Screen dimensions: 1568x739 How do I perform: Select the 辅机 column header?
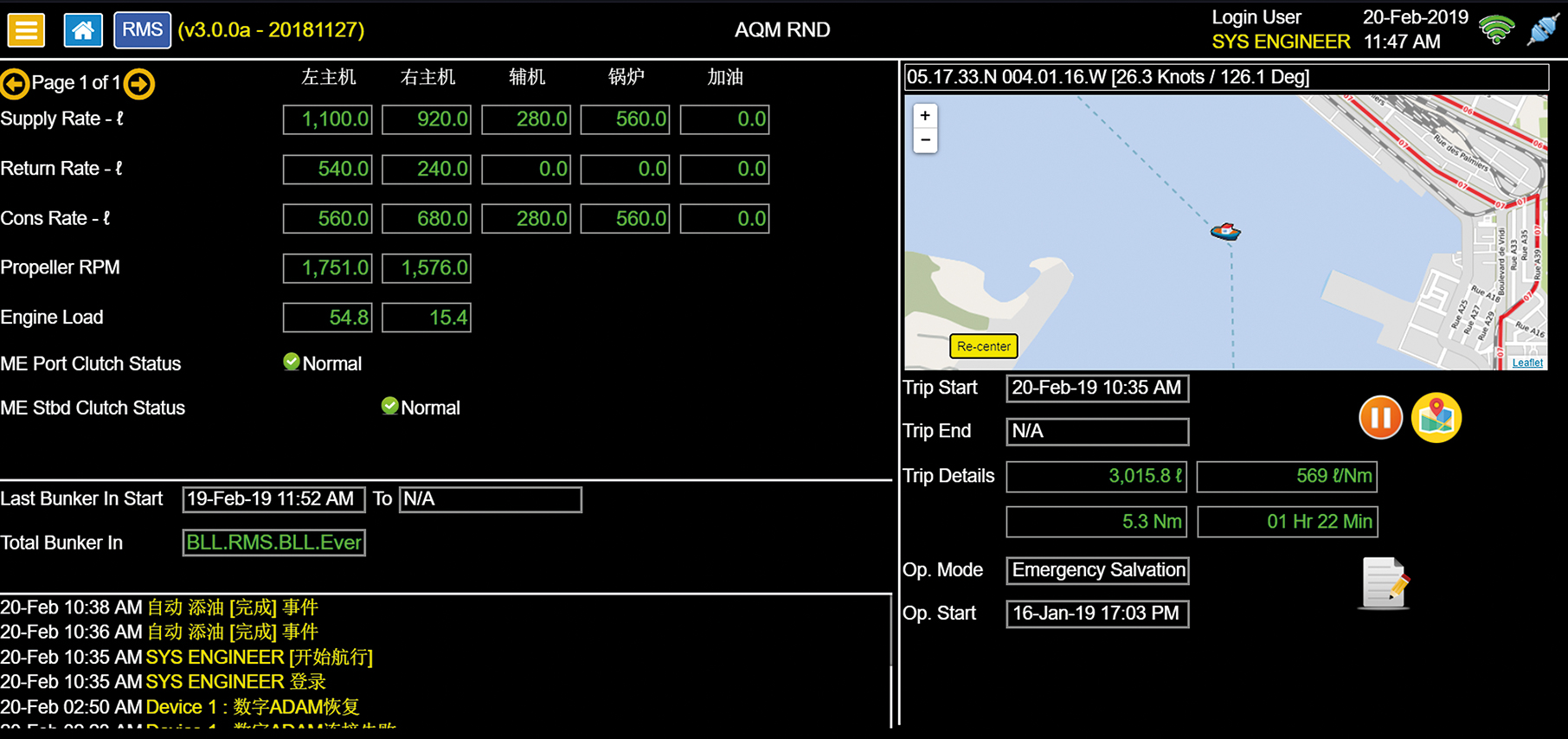click(527, 77)
